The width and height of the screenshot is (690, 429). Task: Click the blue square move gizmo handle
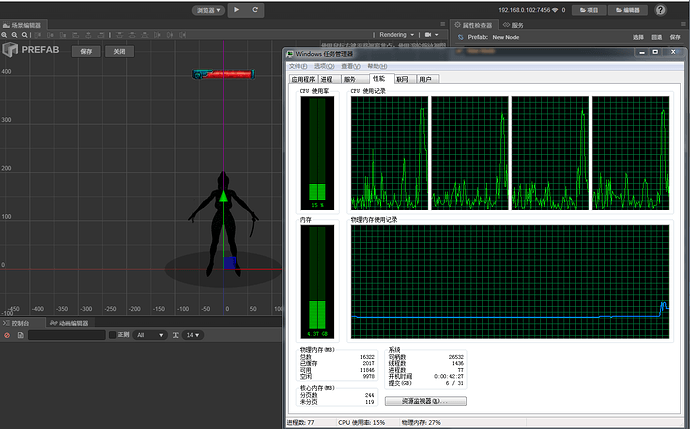coord(230,264)
